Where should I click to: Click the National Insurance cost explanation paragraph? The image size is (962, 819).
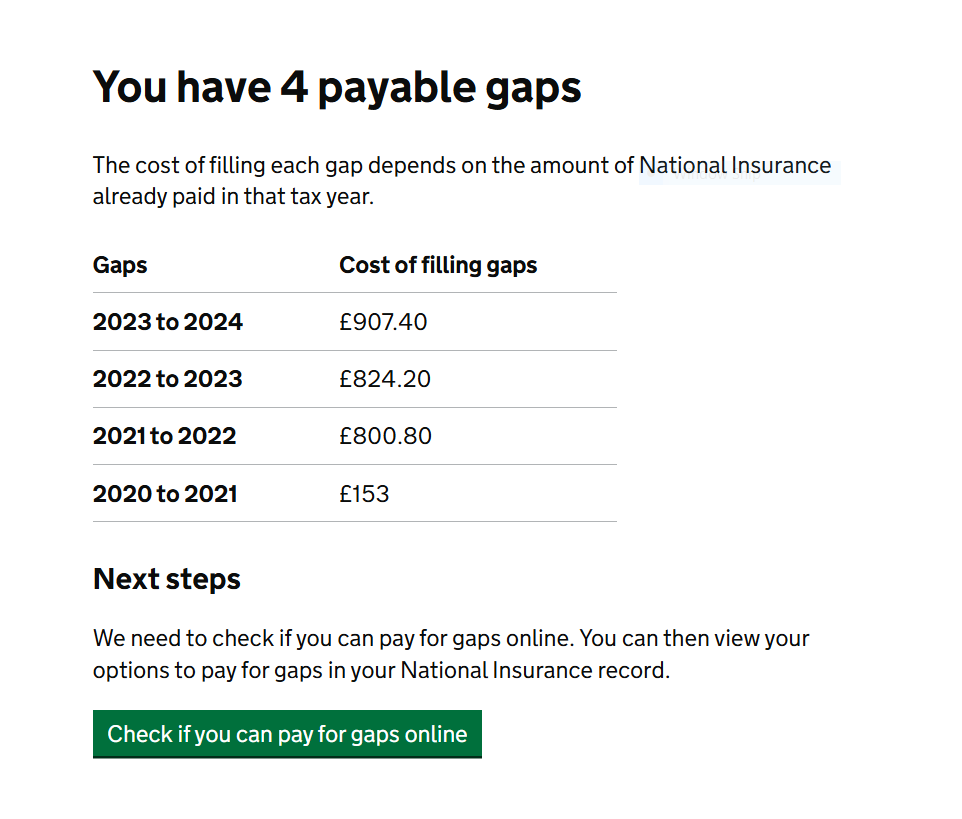click(x=462, y=181)
